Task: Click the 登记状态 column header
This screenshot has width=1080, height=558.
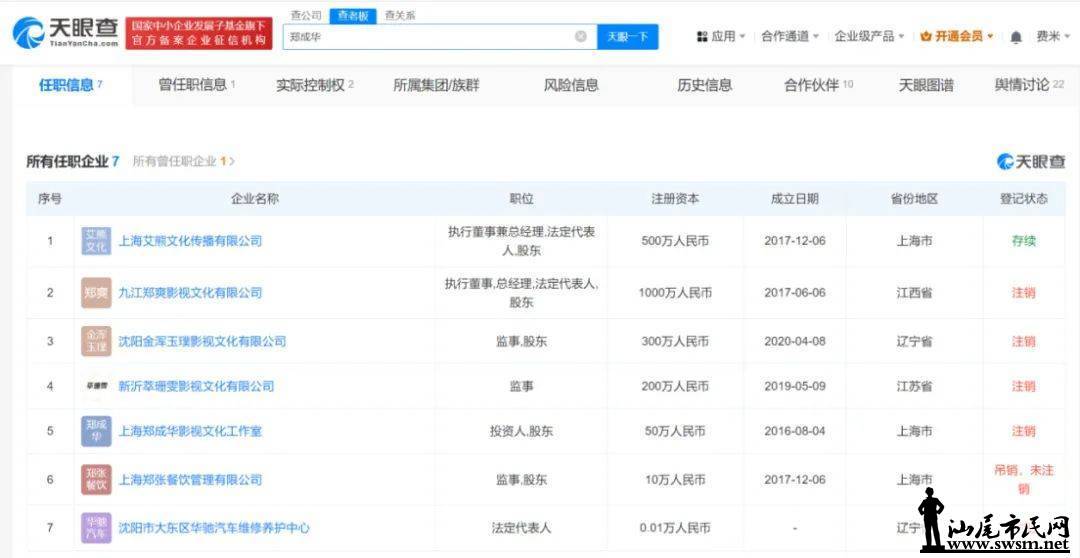Action: 1024,199
